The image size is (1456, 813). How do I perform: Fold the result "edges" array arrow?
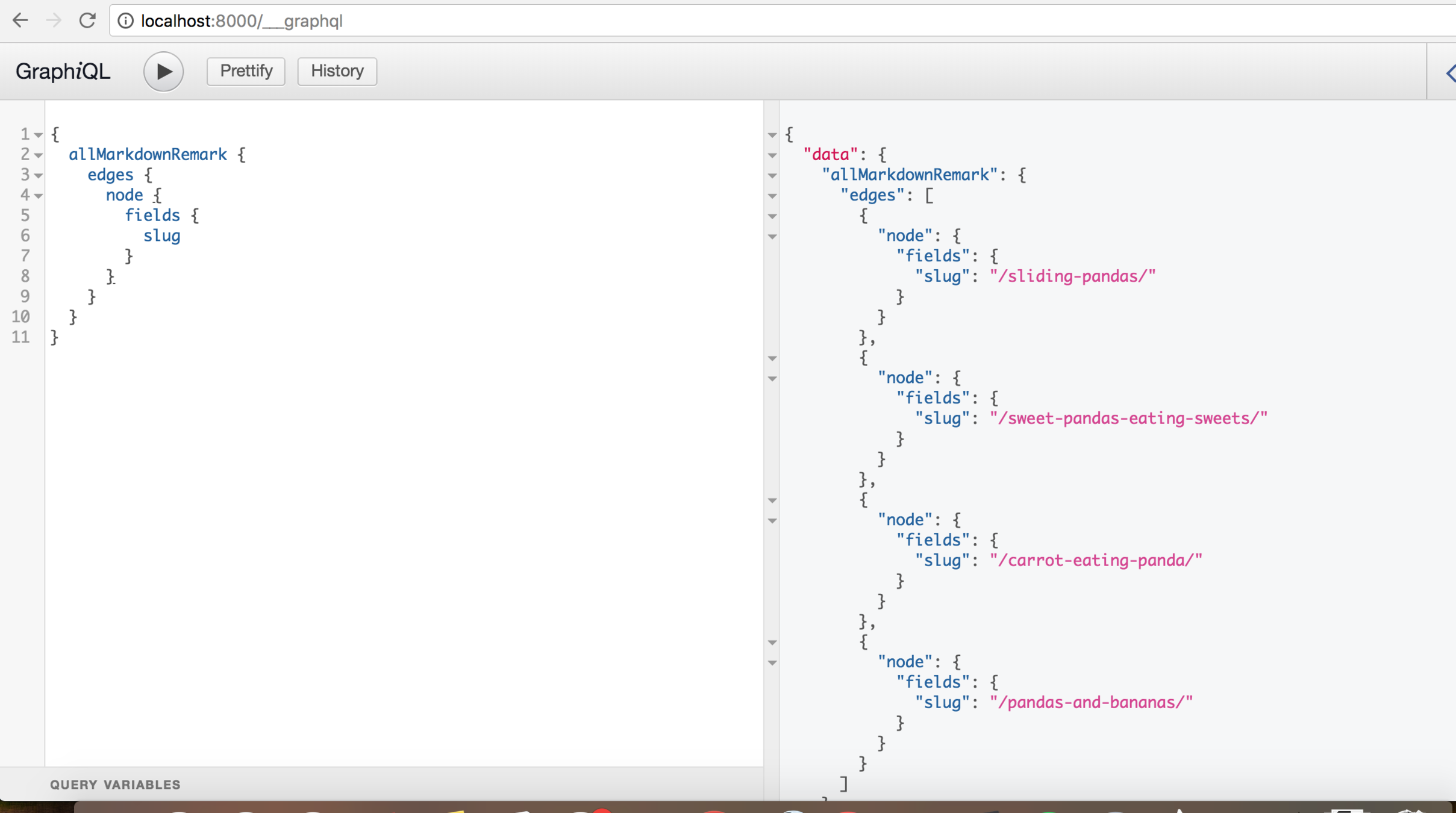(x=772, y=196)
